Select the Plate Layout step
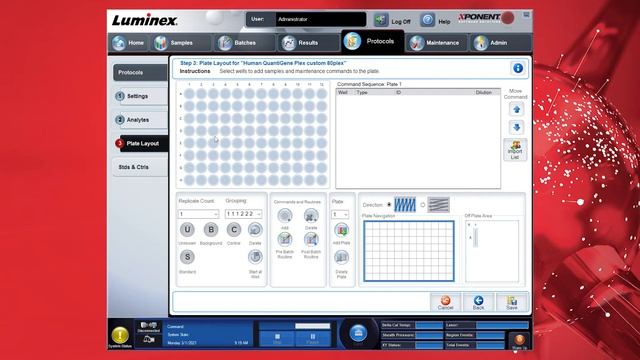The height and width of the screenshot is (360, 640). pos(142,144)
